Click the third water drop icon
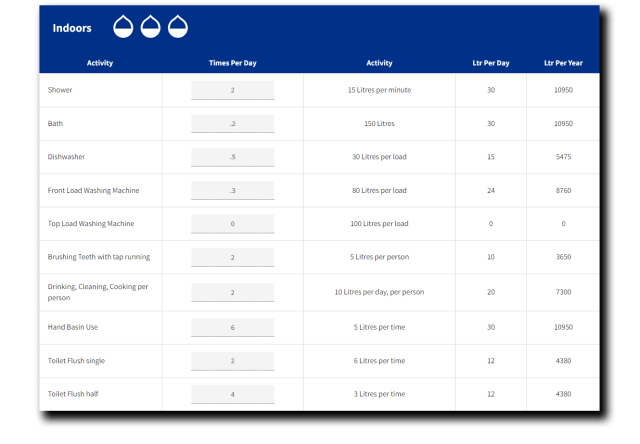This screenshot has height=444, width=640. pos(178,27)
